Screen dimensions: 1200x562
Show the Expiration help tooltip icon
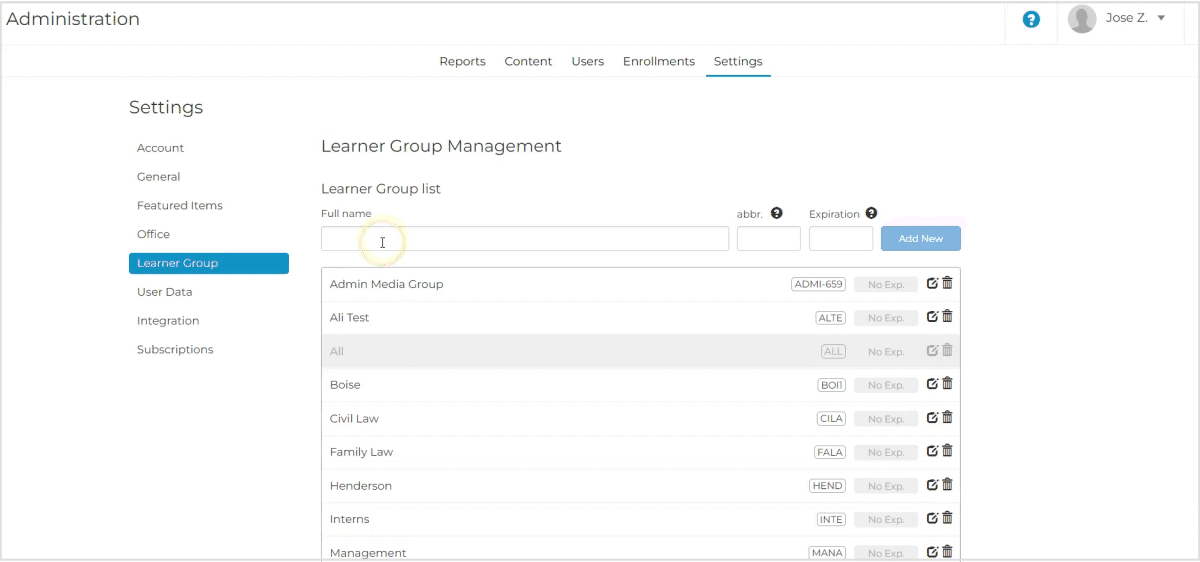[871, 213]
